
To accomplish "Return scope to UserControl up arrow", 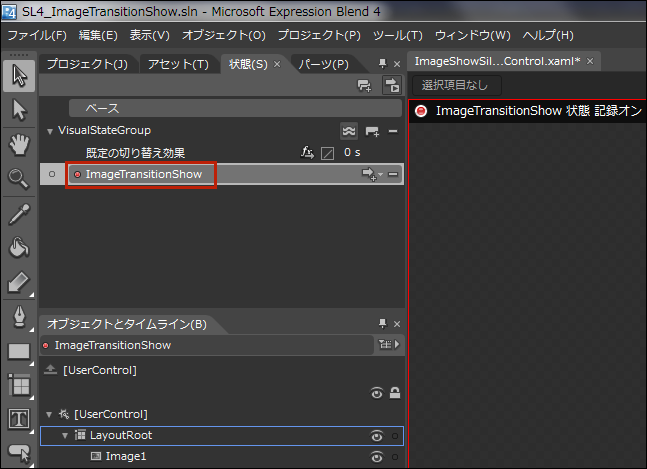I will [50, 370].
